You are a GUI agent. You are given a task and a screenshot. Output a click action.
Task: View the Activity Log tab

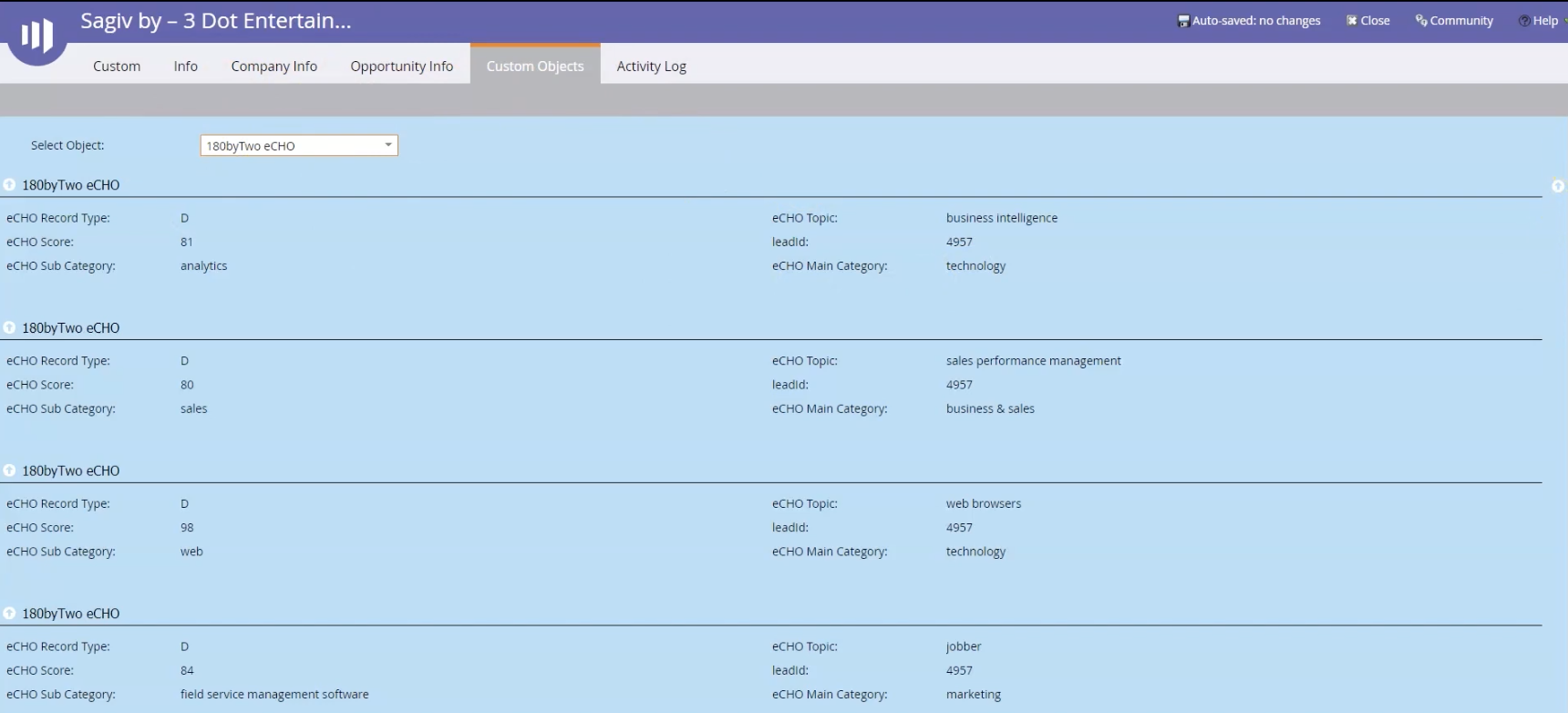(652, 66)
